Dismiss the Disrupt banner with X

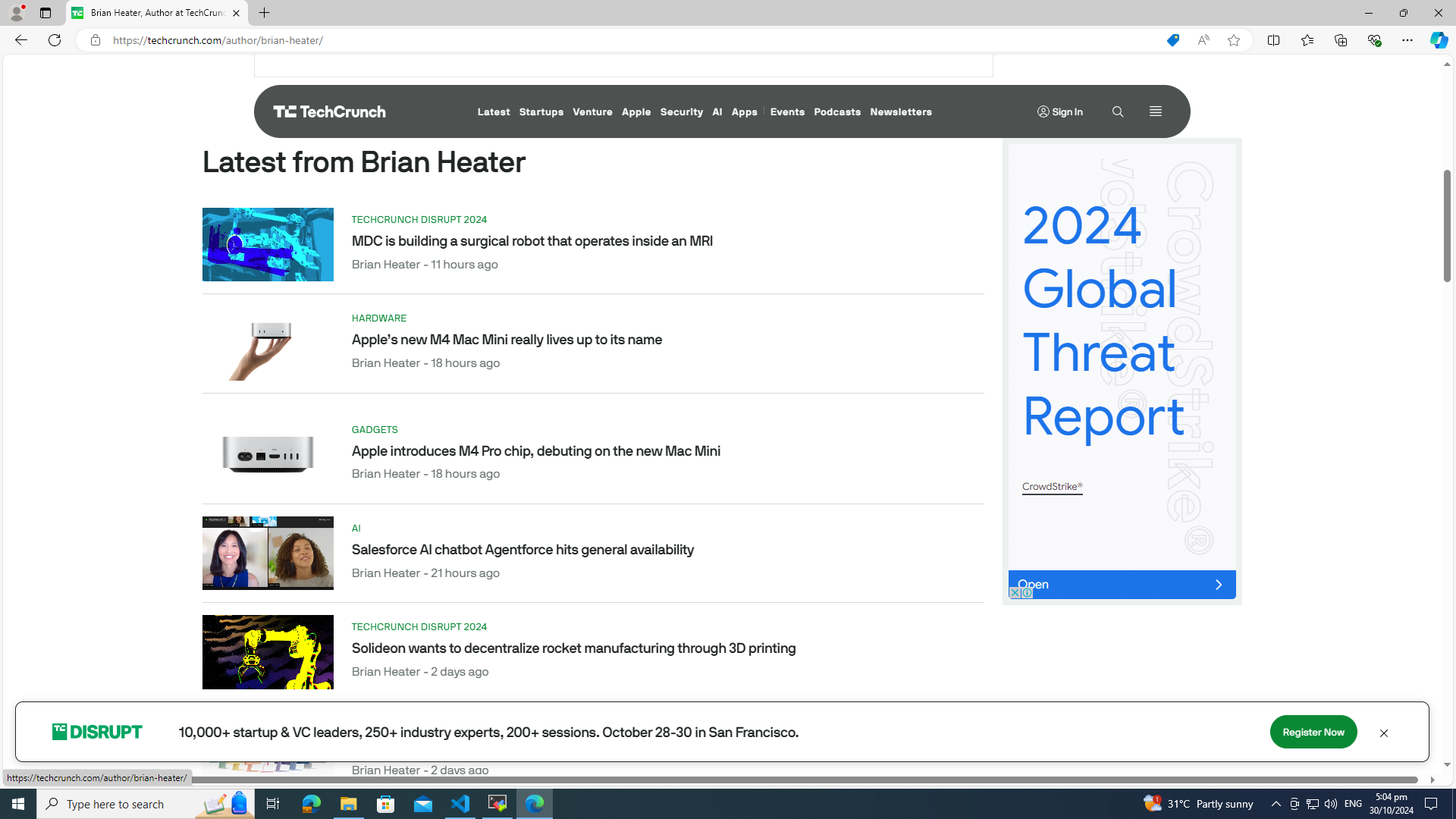tap(1383, 733)
